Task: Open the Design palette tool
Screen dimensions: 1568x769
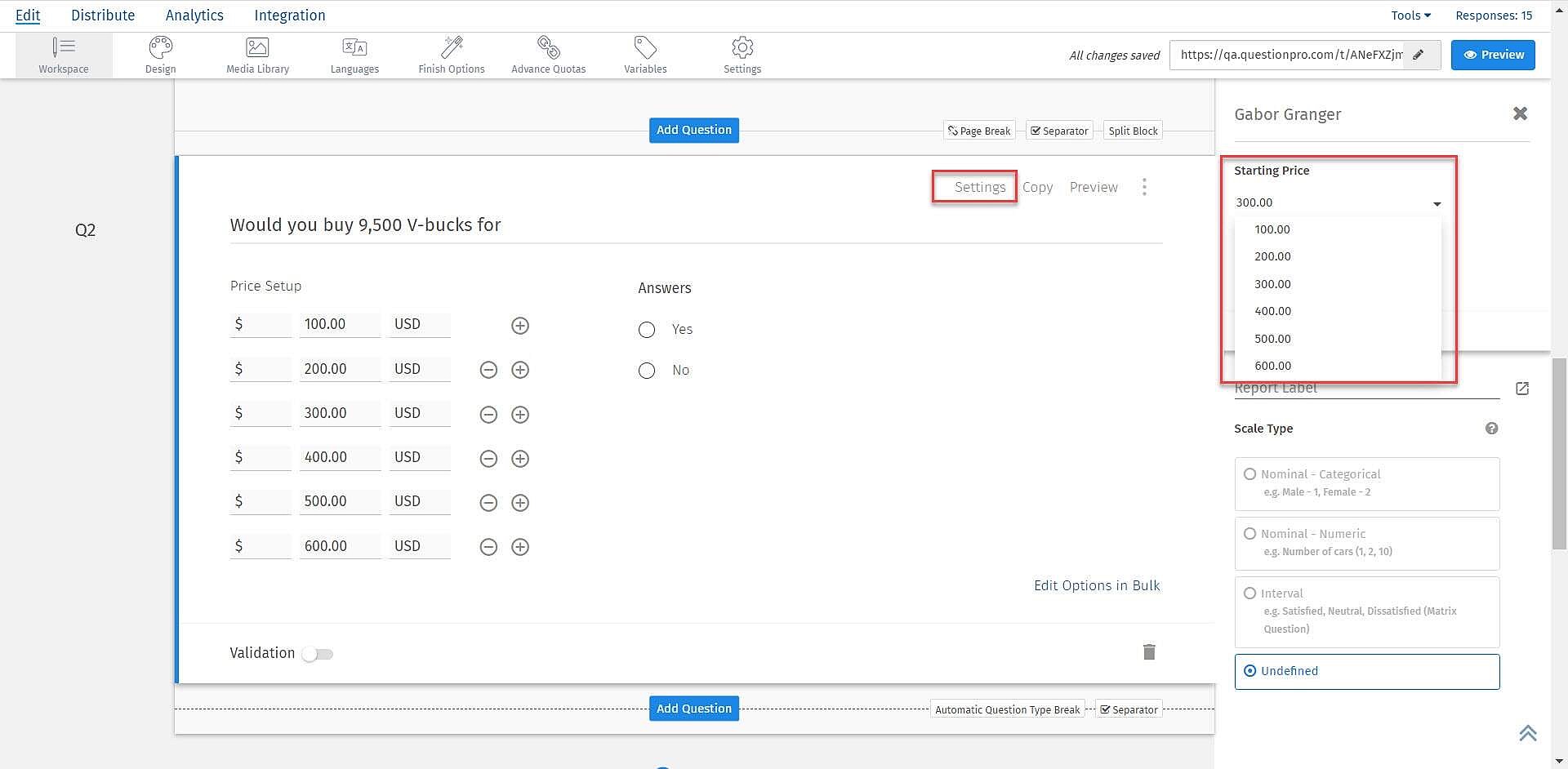Action: pyautogui.click(x=161, y=56)
